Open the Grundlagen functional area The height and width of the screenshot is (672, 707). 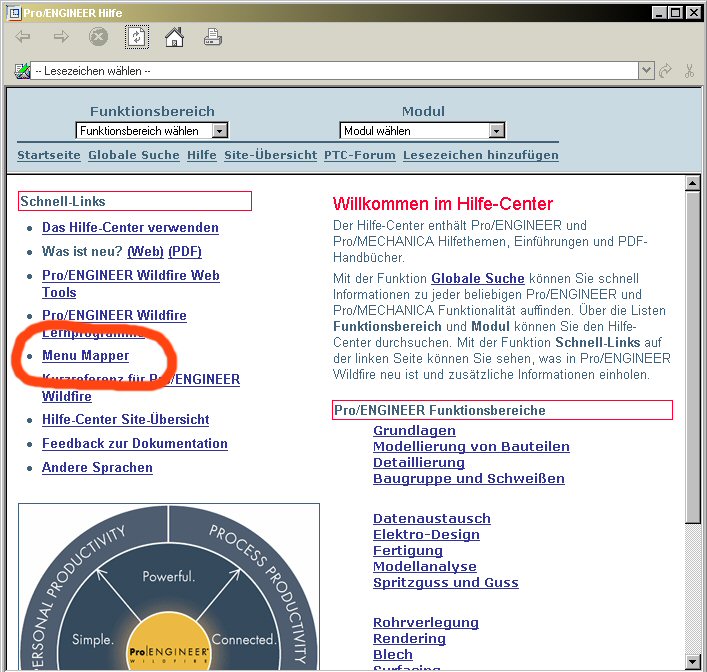414,431
